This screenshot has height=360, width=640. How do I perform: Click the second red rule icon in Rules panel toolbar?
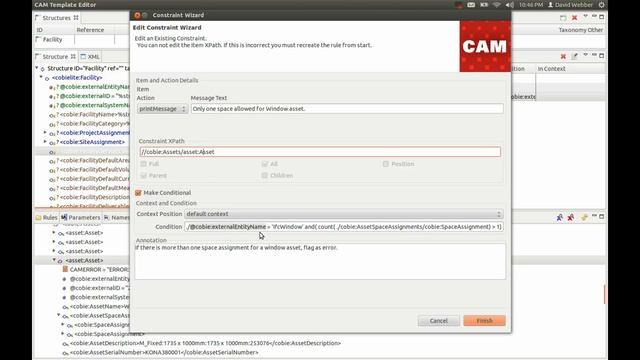571,218
